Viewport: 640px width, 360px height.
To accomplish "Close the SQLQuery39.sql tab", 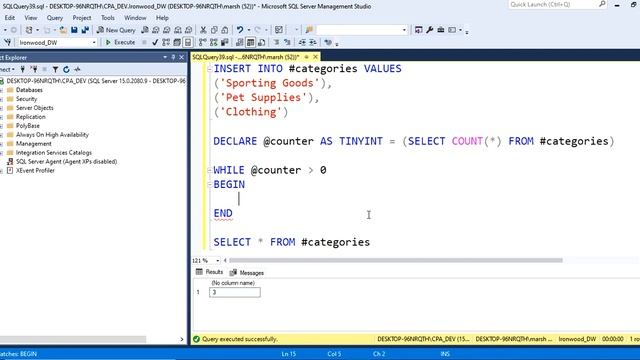I will (x=316, y=57).
